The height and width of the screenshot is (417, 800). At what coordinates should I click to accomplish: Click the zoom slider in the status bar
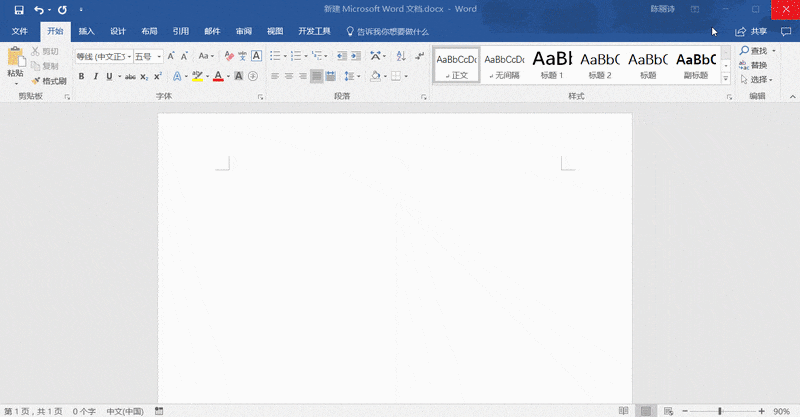coord(720,411)
